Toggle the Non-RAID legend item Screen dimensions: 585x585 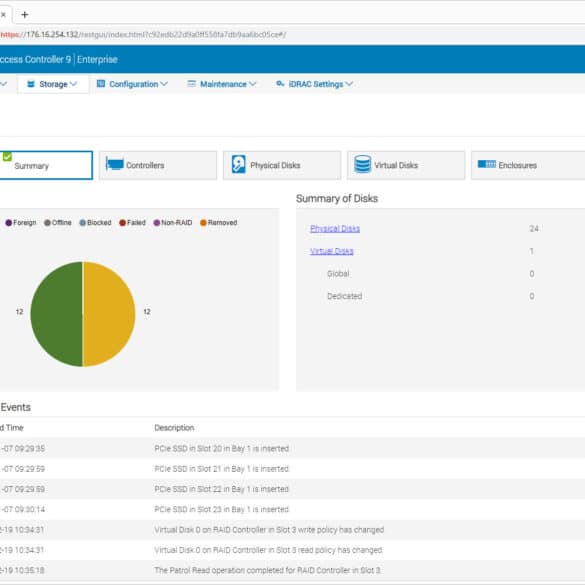click(172, 223)
